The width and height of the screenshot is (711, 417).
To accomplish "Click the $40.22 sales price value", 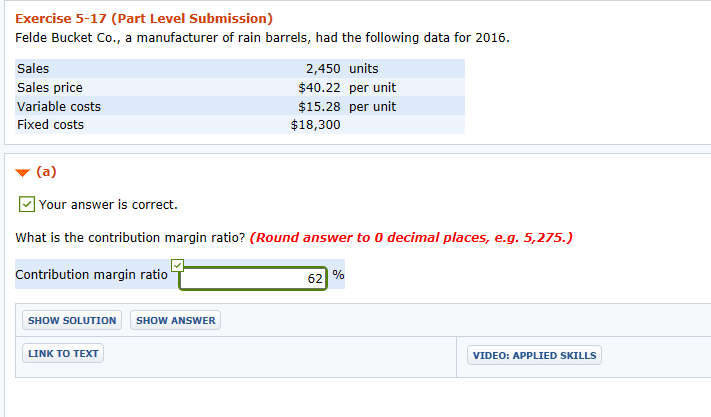I will click(319, 88).
